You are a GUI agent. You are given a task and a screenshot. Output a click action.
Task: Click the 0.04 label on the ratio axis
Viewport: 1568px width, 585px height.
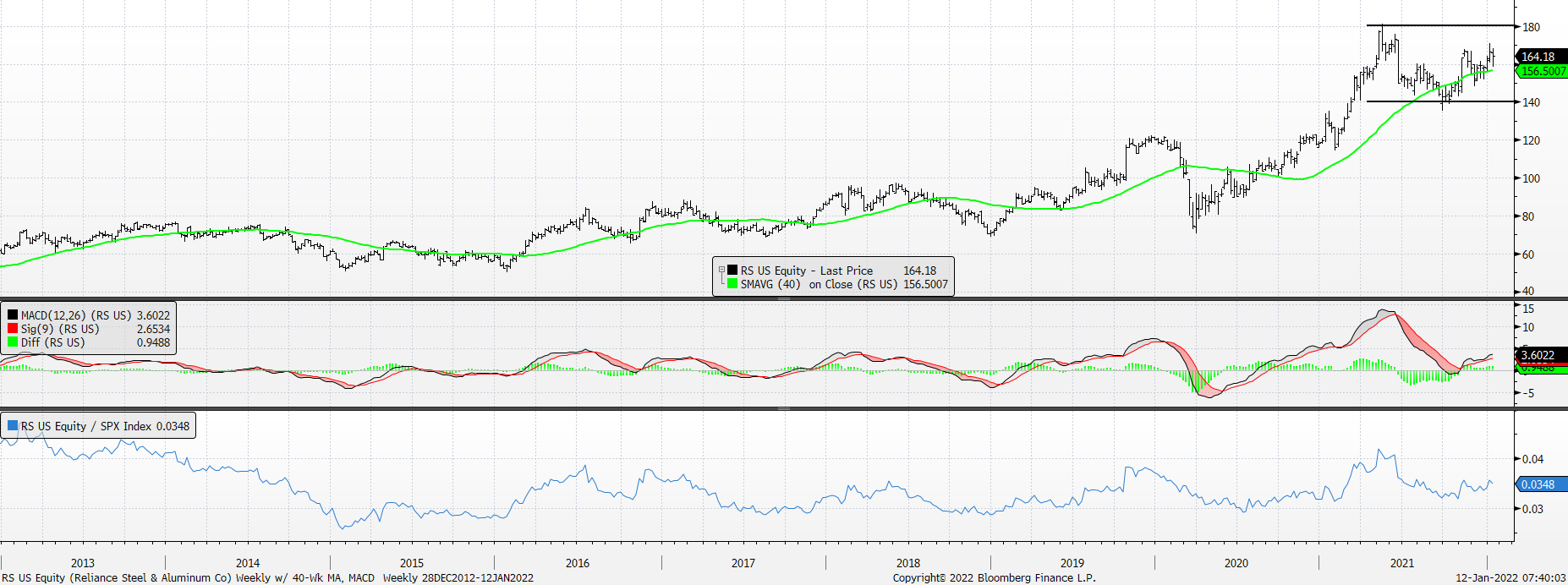click(1532, 459)
